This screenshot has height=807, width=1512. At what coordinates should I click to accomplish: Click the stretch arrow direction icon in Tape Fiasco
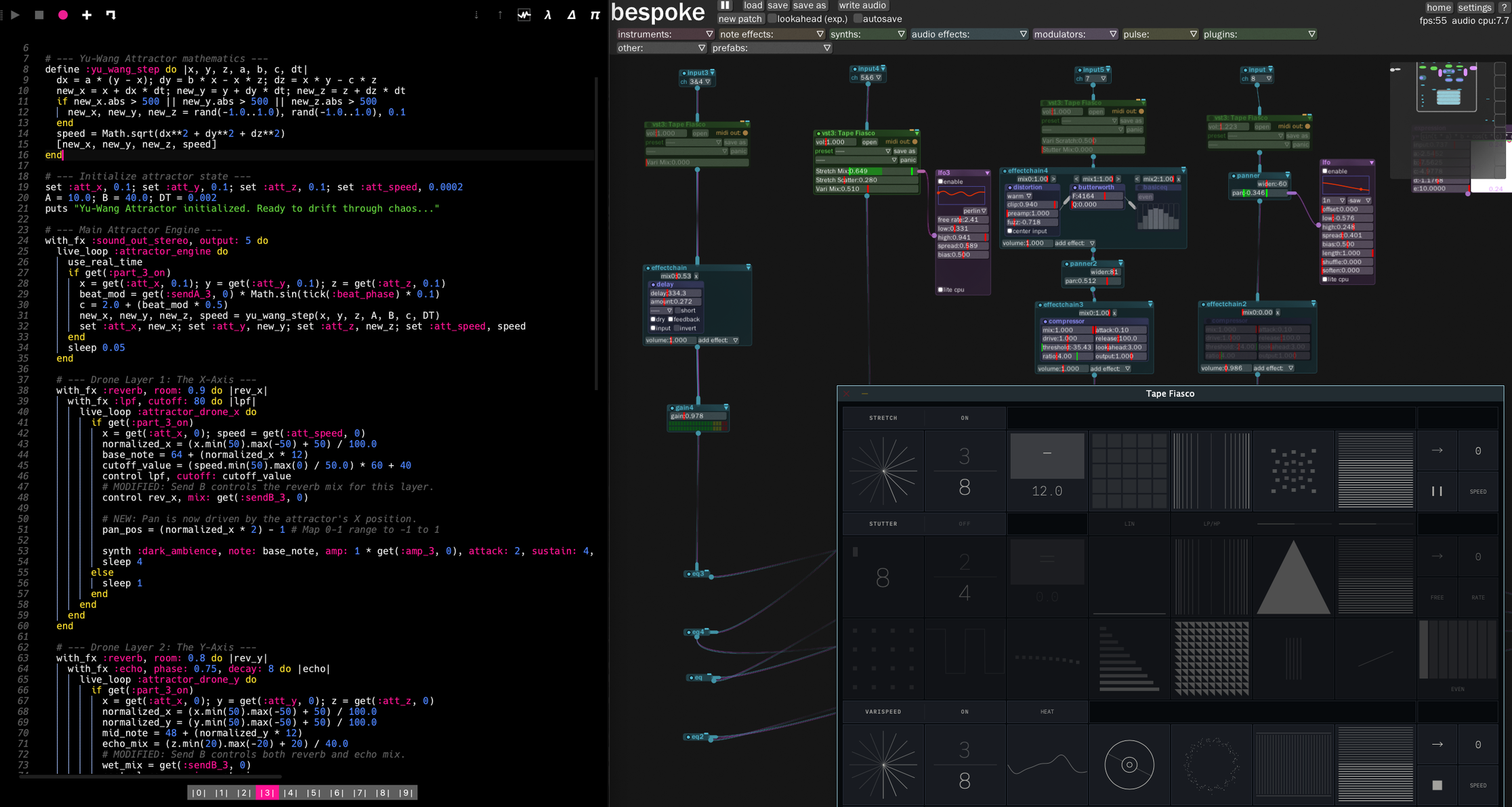click(x=1437, y=450)
